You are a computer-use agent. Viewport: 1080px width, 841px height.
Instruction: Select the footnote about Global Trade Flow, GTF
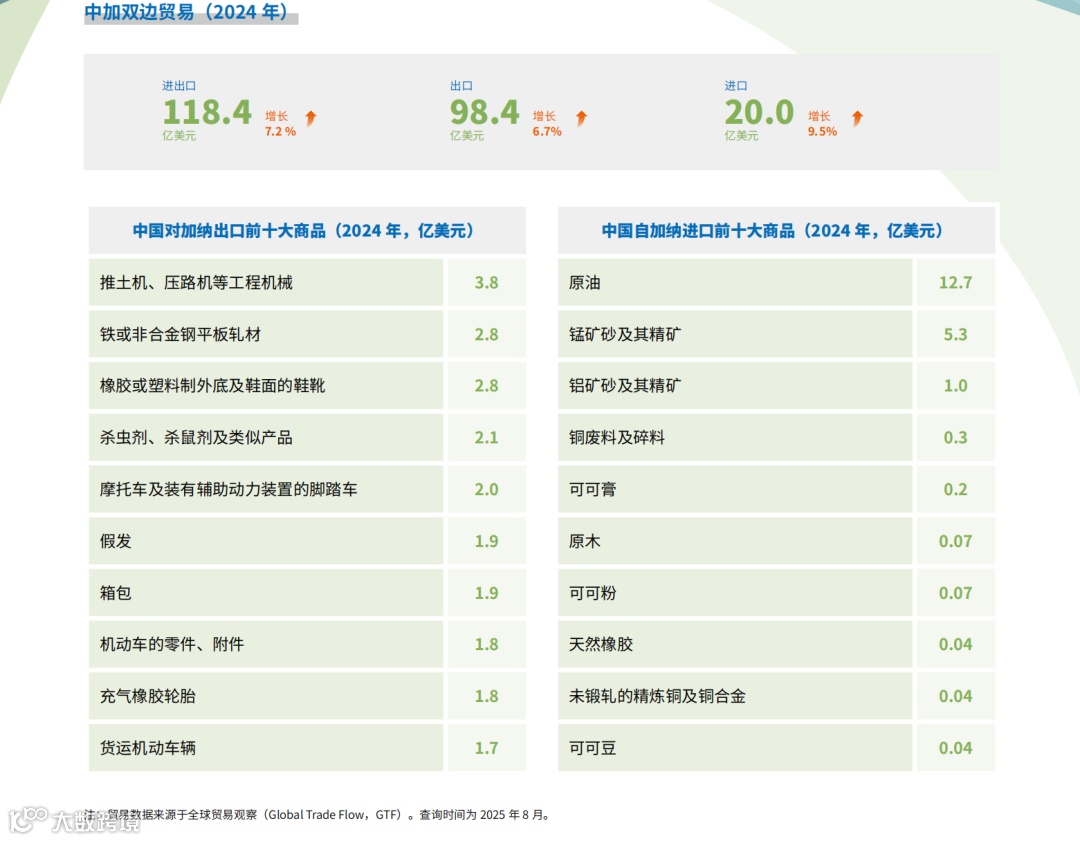[x=318, y=815]
